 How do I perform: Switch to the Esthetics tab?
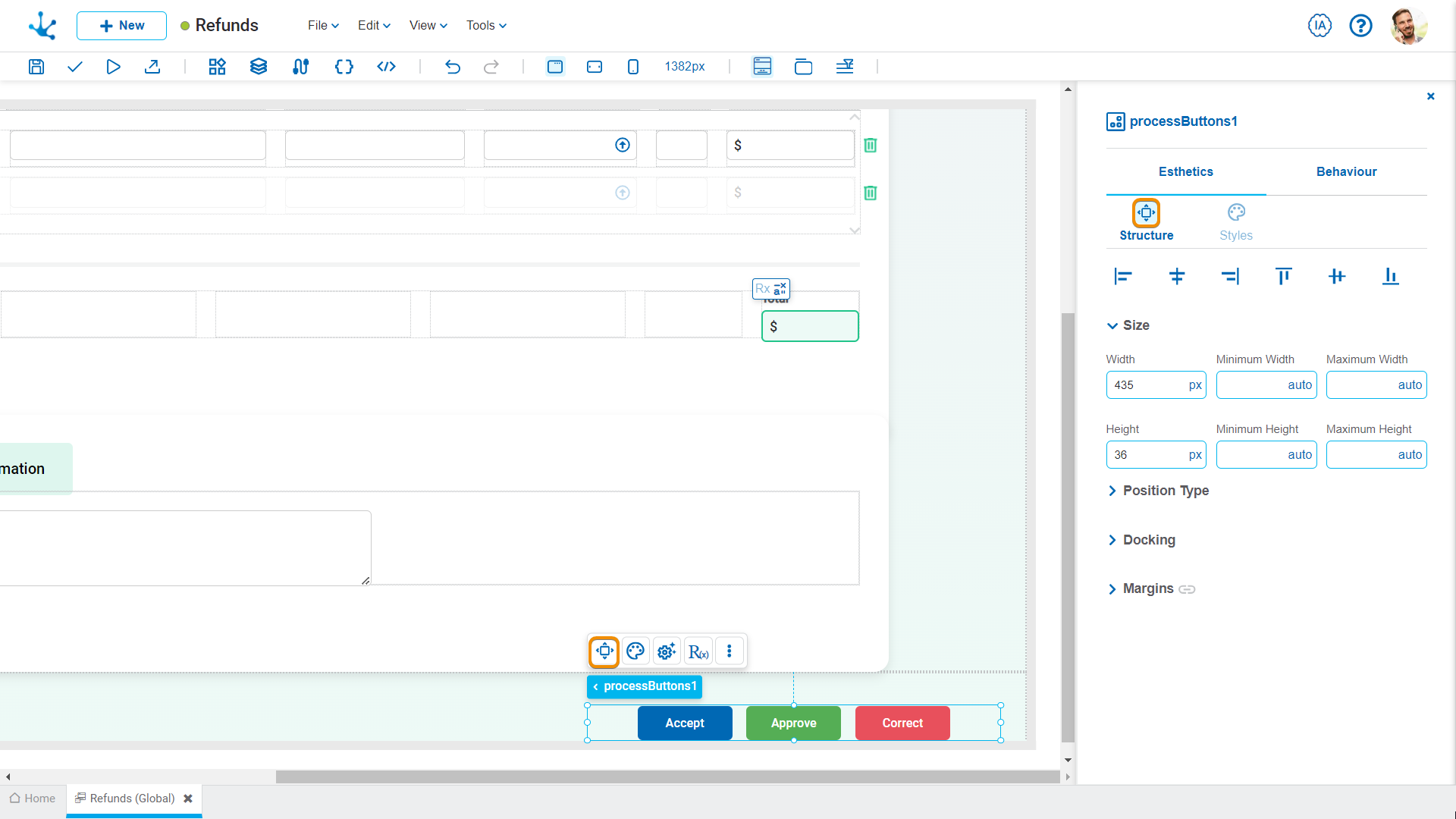[x=1186, y=172]
